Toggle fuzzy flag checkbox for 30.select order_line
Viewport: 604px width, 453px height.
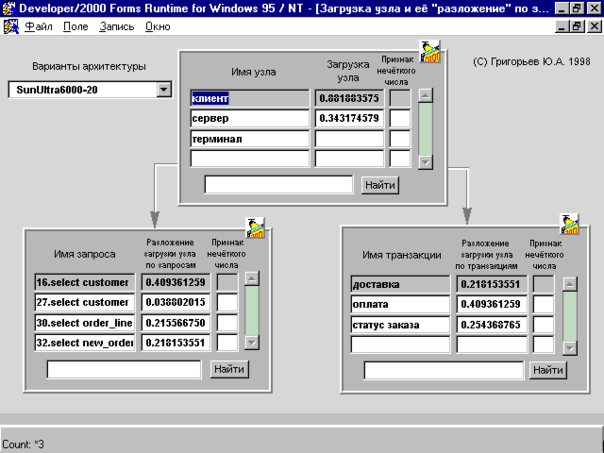point(227,323)
